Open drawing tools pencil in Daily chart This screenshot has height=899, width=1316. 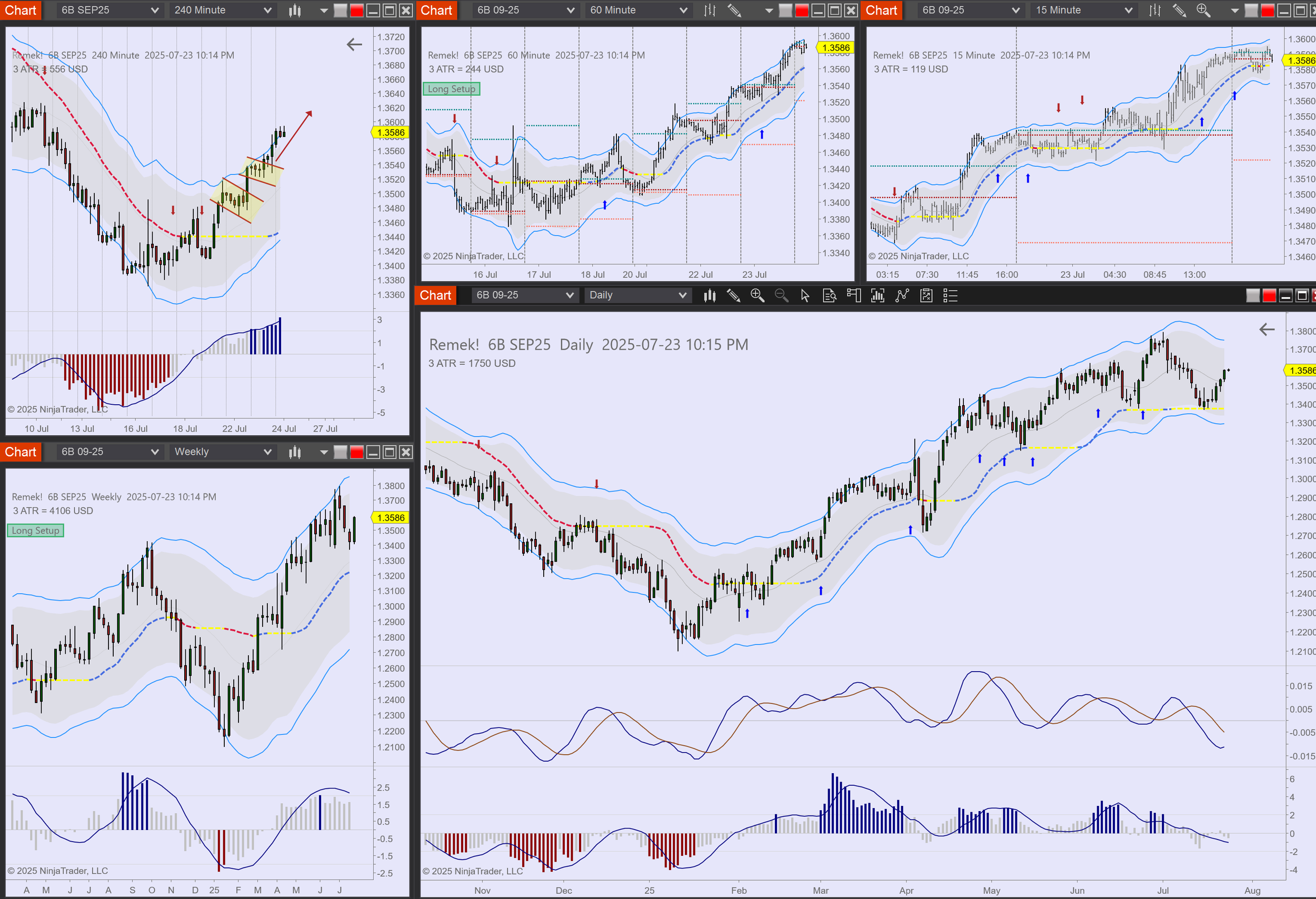733,295
